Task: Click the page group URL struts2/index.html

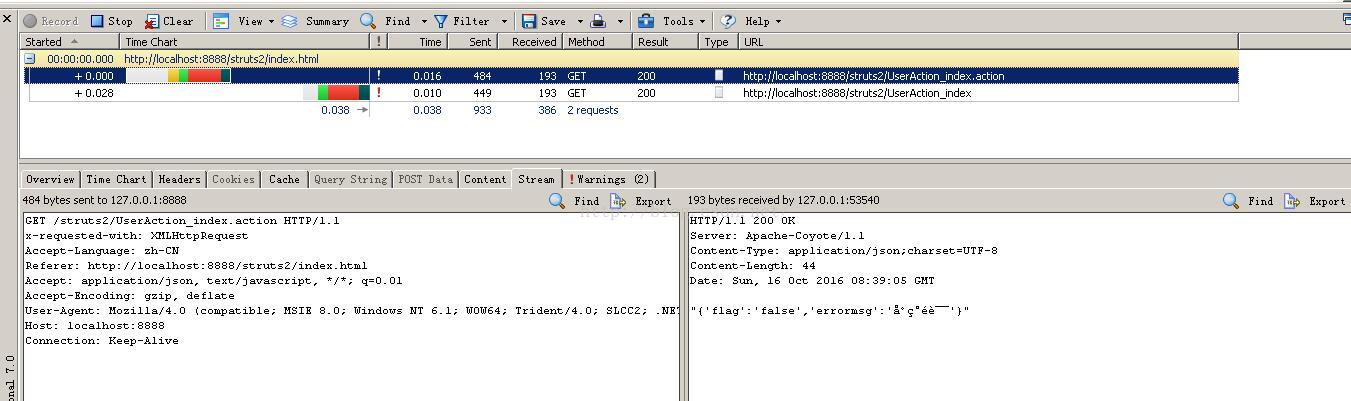Action: (221, 59)
